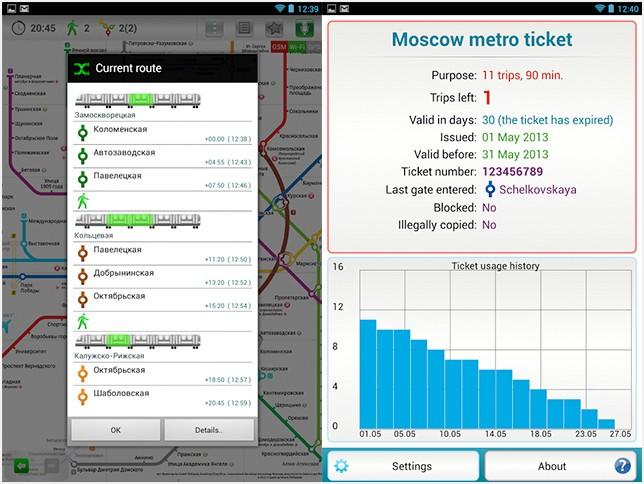Click the green download icon in toolbar
This screenshot has width=644, height=484.
(304, 28)
